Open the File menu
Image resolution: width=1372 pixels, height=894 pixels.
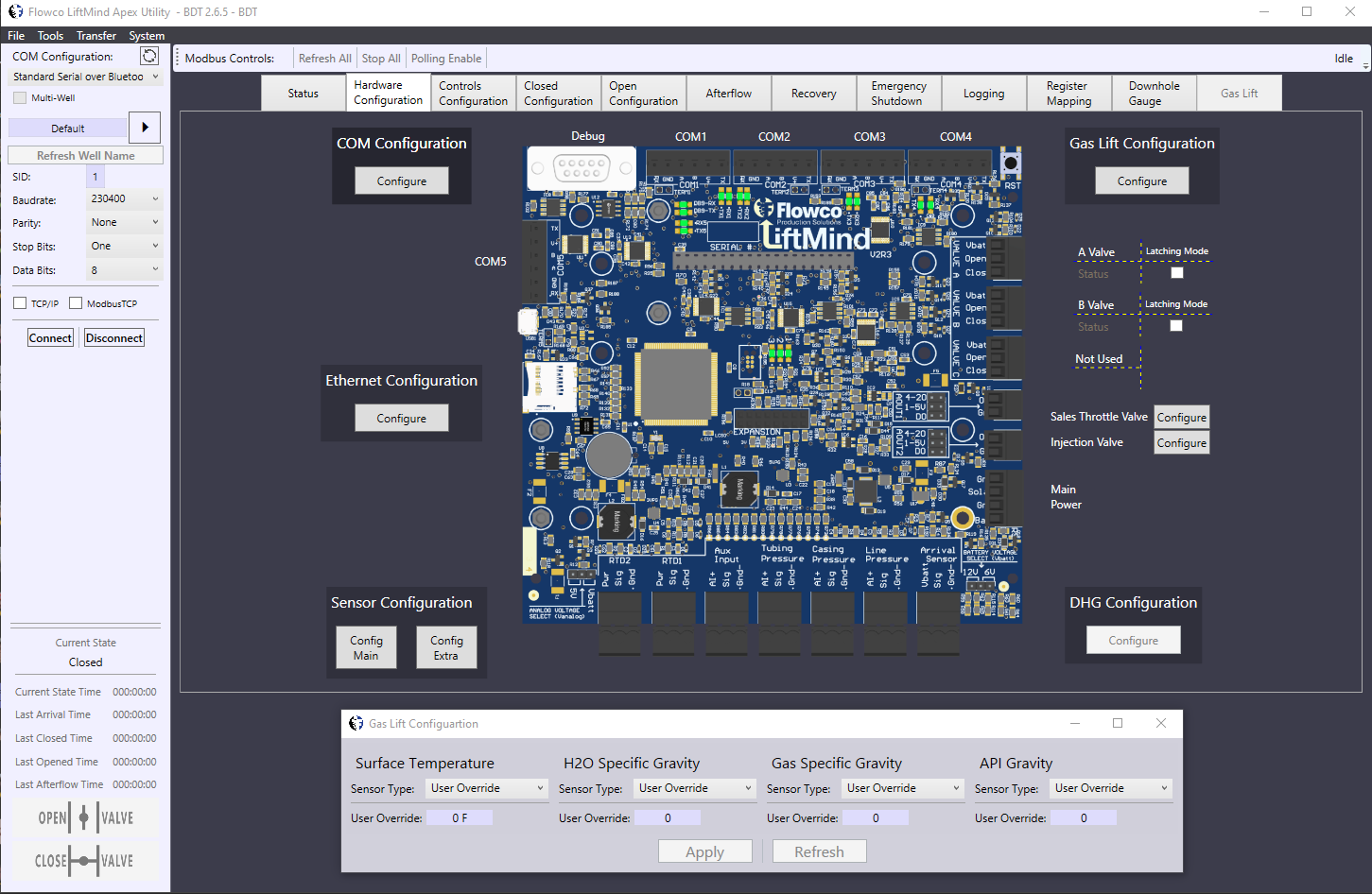click(16, 36)
